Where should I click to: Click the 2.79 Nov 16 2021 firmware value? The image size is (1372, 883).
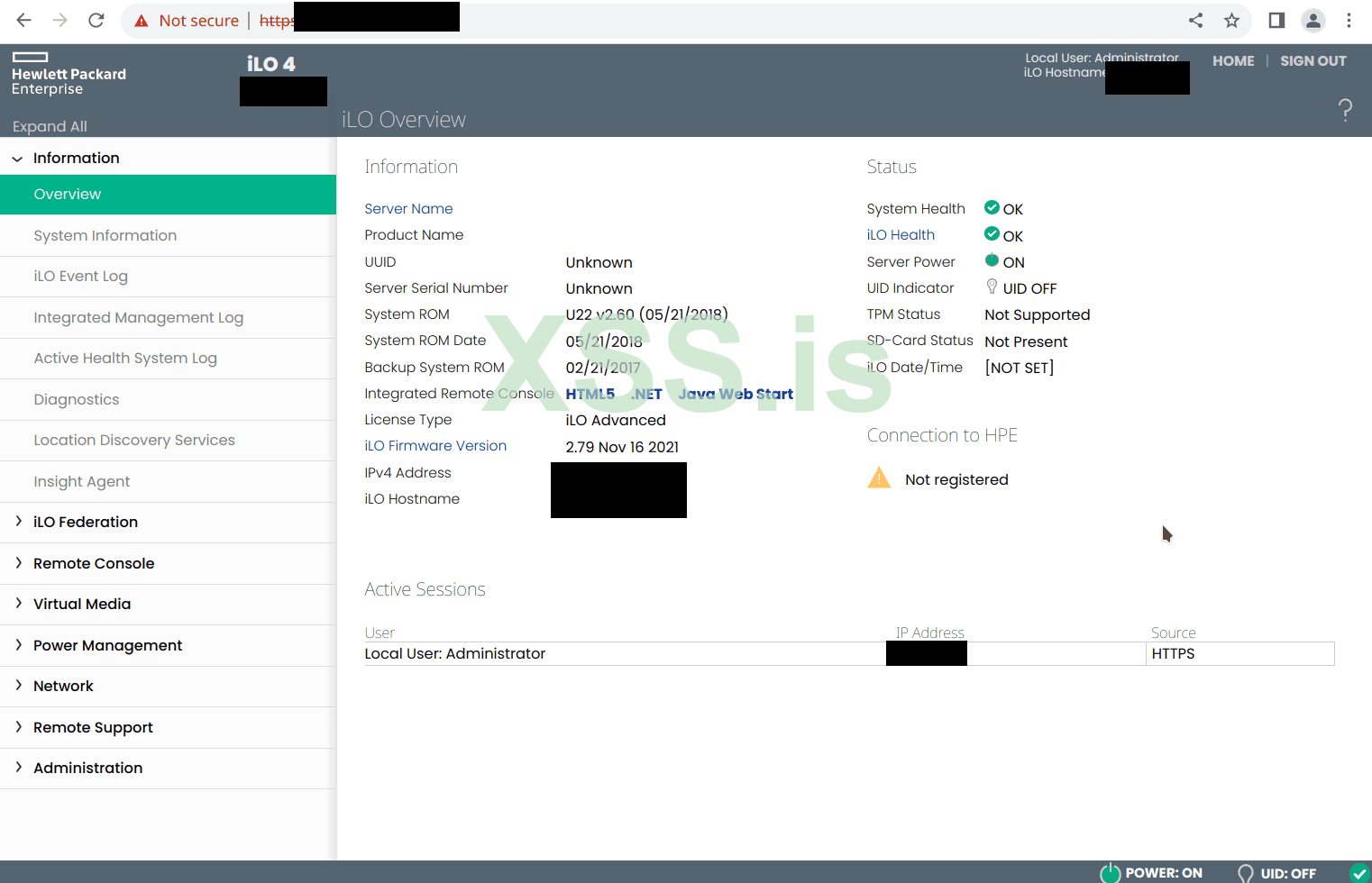tap(622, 447)
